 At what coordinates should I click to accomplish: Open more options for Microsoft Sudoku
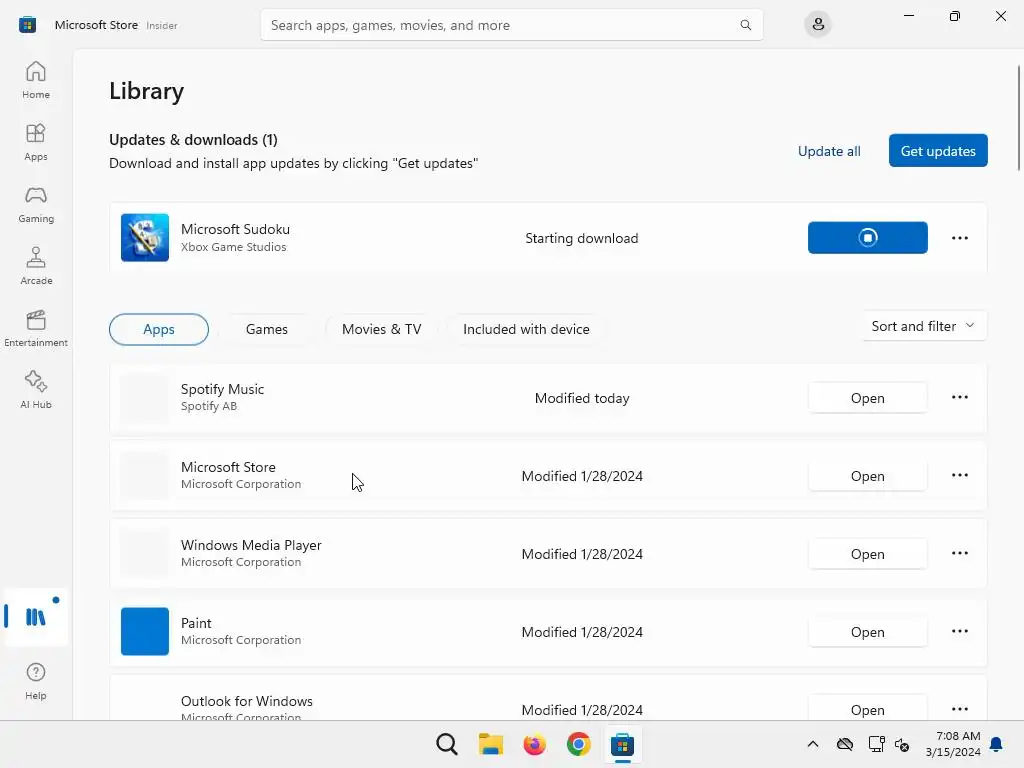point(959,238)
